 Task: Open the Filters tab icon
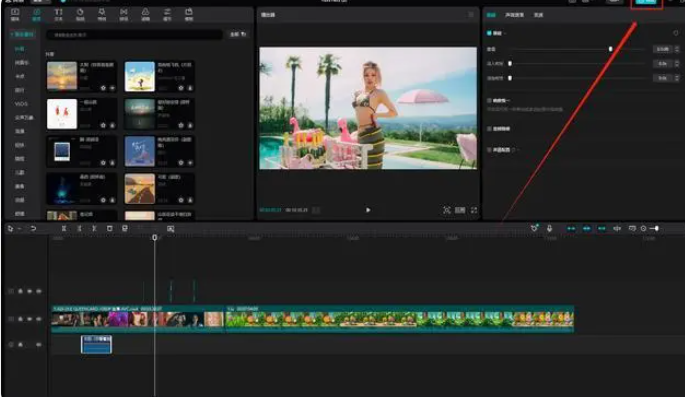145,14
